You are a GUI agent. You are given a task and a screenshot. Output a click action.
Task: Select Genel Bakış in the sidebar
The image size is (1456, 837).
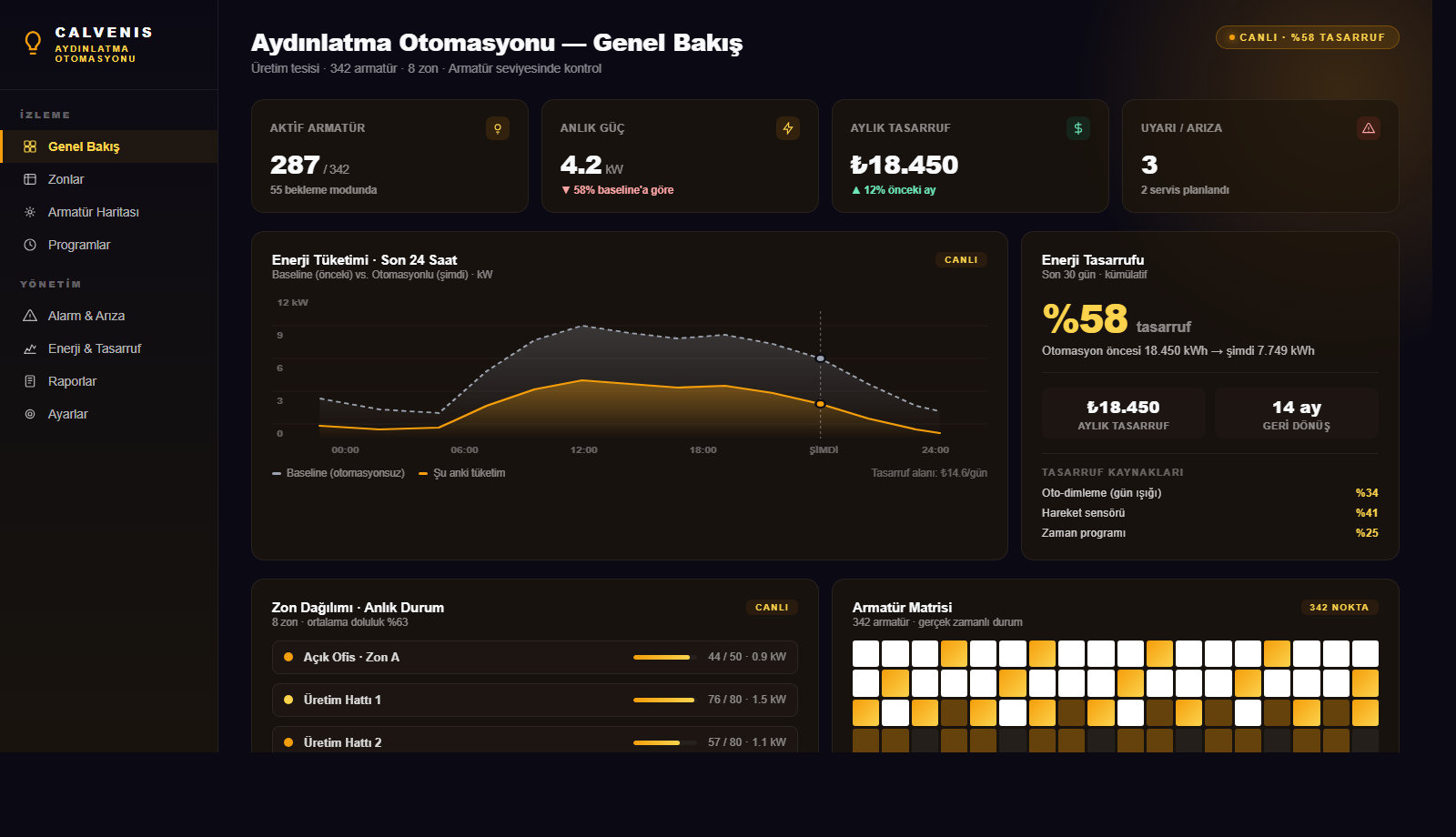click(x=84, y=146)
